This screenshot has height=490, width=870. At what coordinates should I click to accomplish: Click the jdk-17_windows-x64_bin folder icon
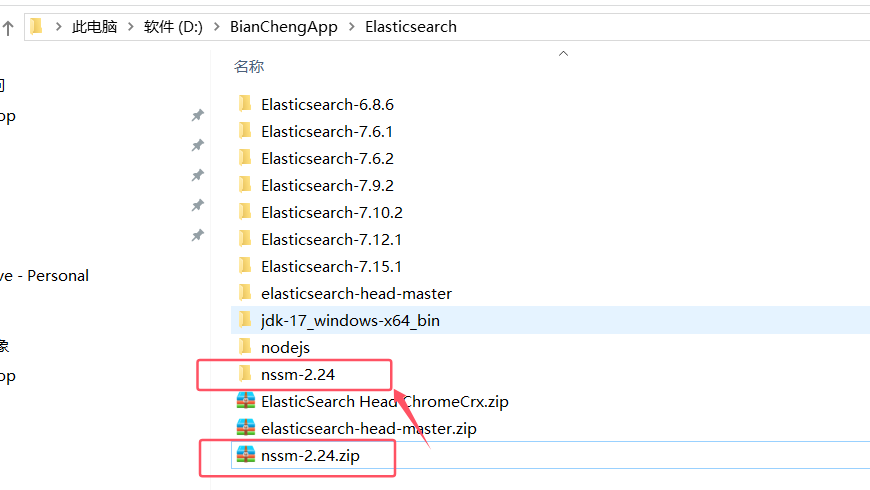click(x=245, y=320)
